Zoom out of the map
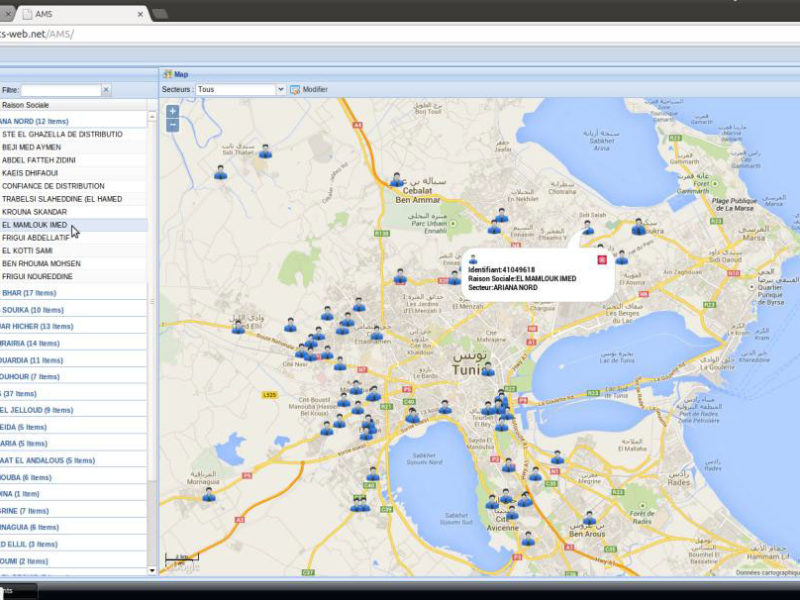 click(172, 125)
